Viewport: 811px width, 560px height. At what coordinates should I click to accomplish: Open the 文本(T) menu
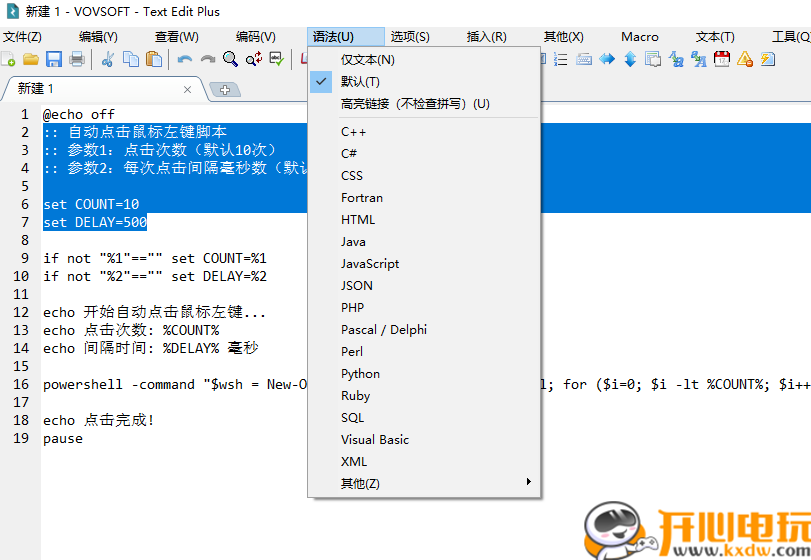pos(715,37)
